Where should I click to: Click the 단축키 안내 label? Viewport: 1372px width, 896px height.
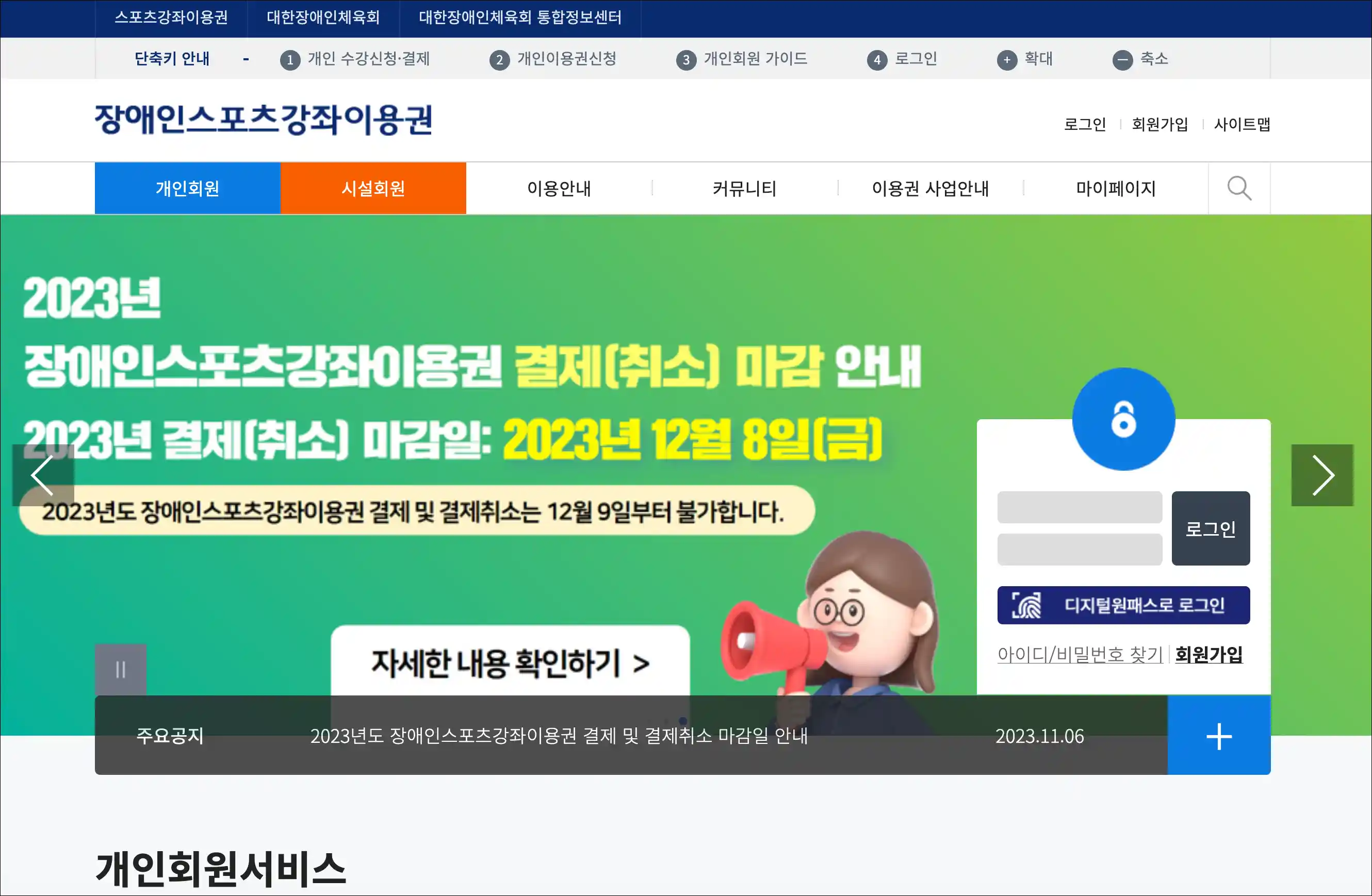coord(172,59)
